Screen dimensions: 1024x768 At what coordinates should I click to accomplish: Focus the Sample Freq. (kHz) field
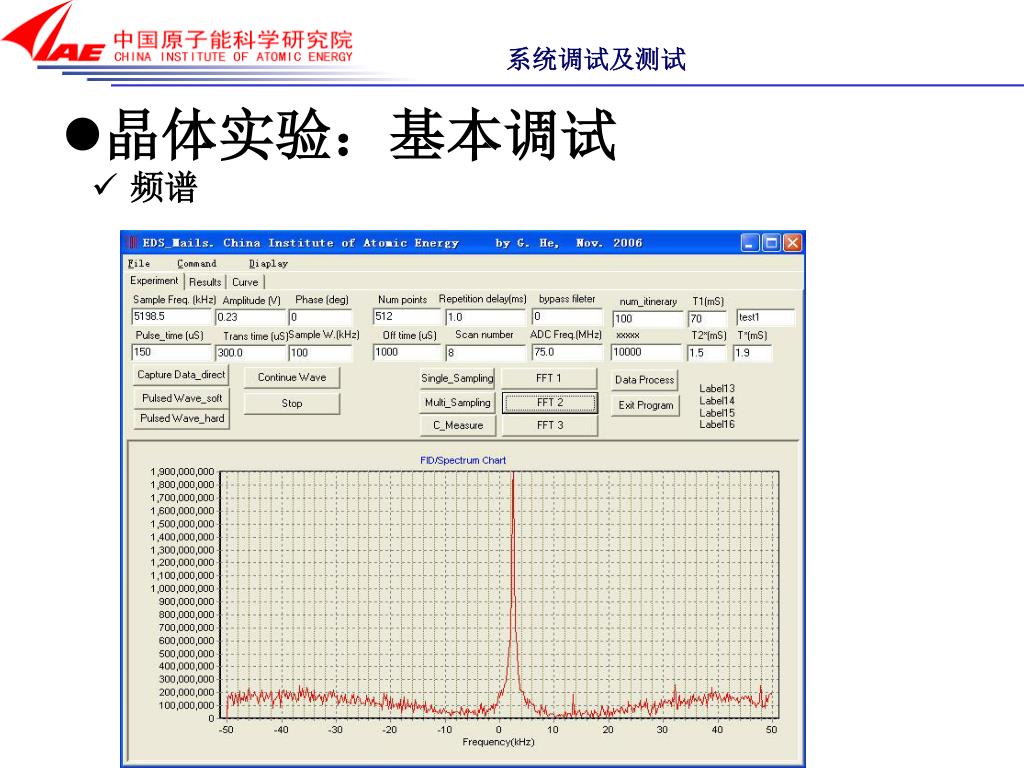[x=171, y=318]
